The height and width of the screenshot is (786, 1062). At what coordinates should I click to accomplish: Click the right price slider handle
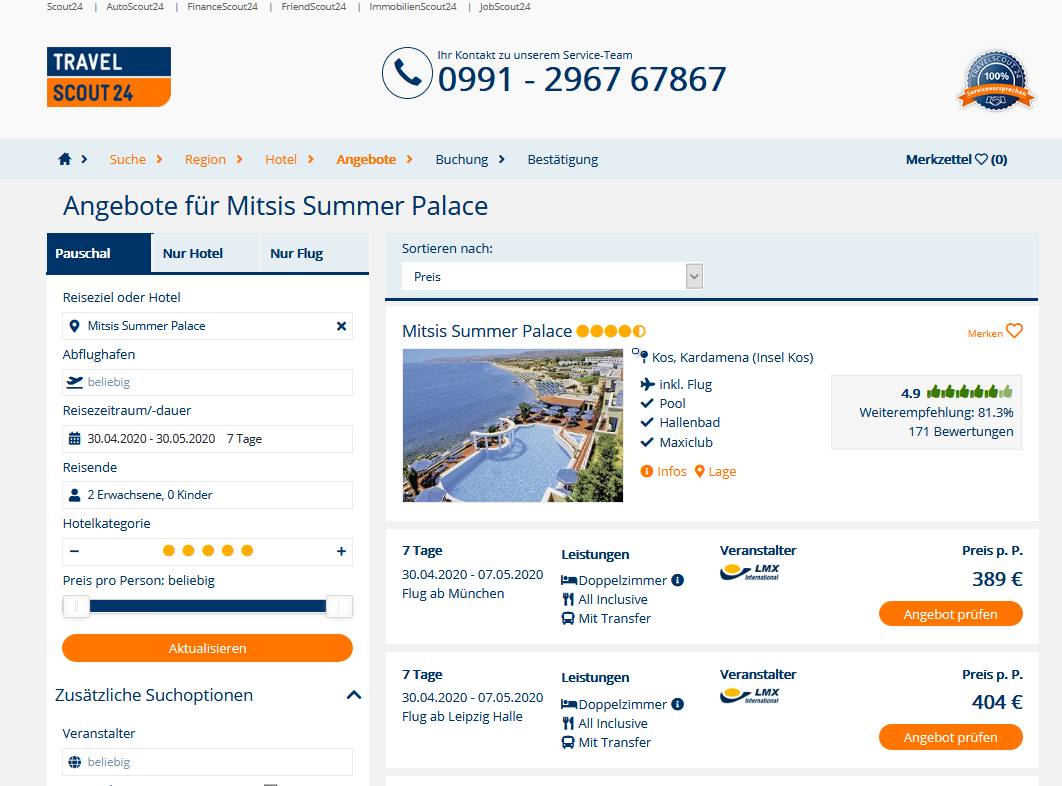point(339,606)
